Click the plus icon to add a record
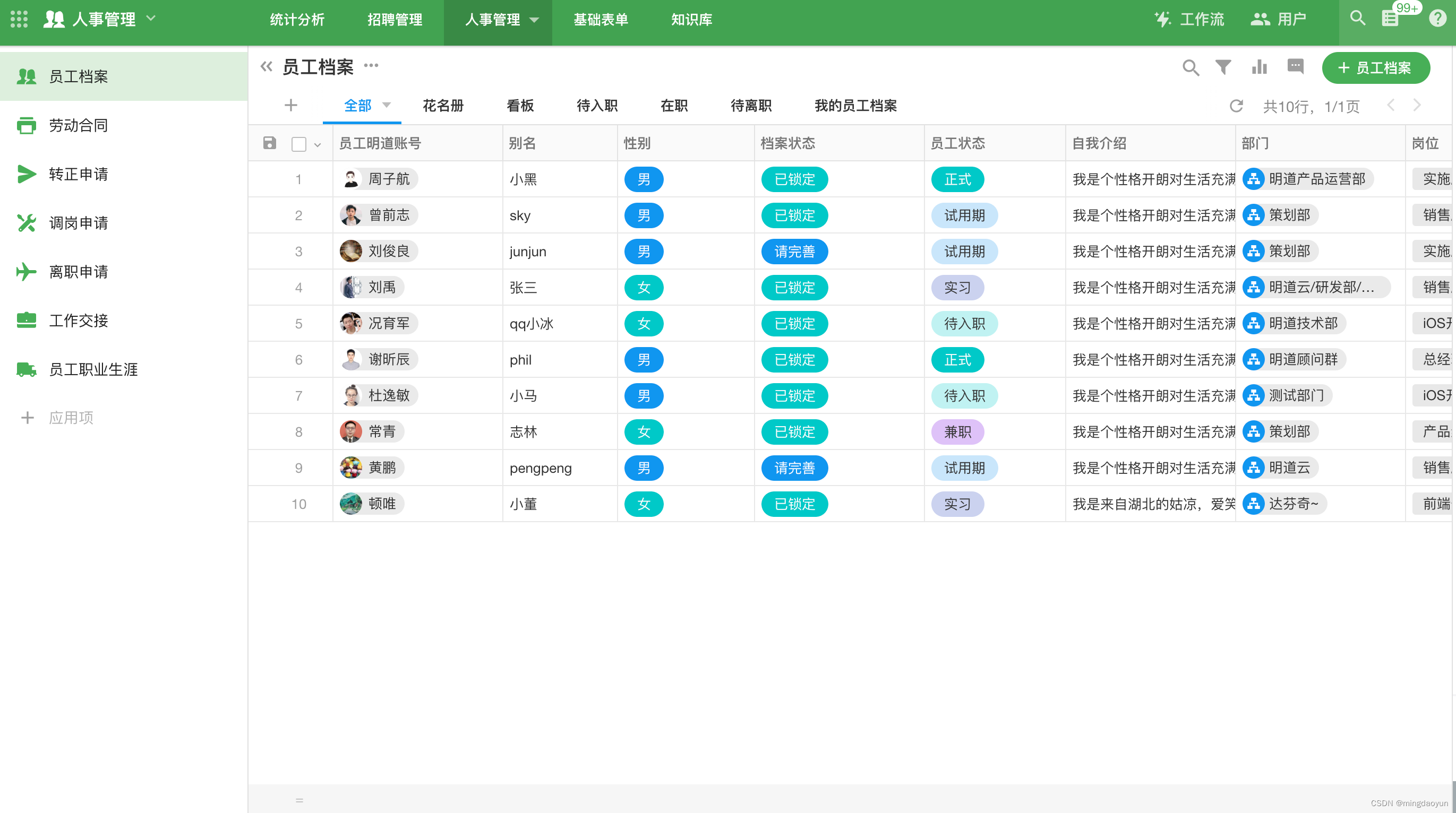The image size is (1456, 813). point(290,105)
